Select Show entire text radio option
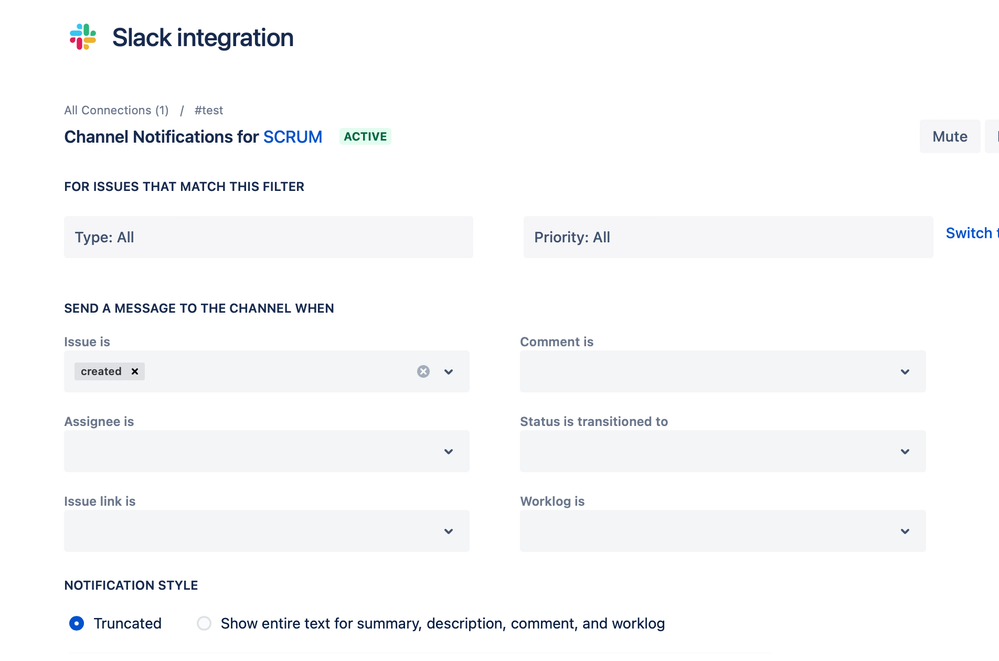Viewport: 999px width, 661px height. (204, 623)
